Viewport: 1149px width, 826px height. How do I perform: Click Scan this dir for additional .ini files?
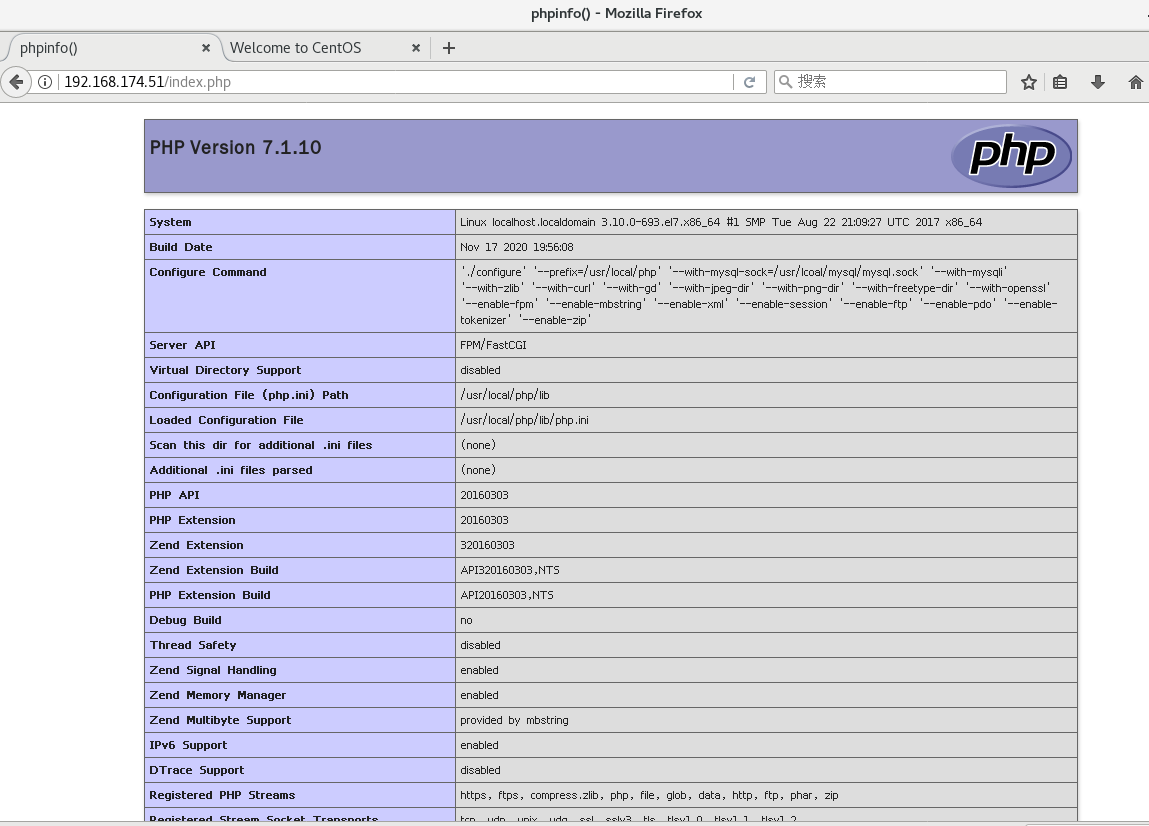(x=261, y=445)
